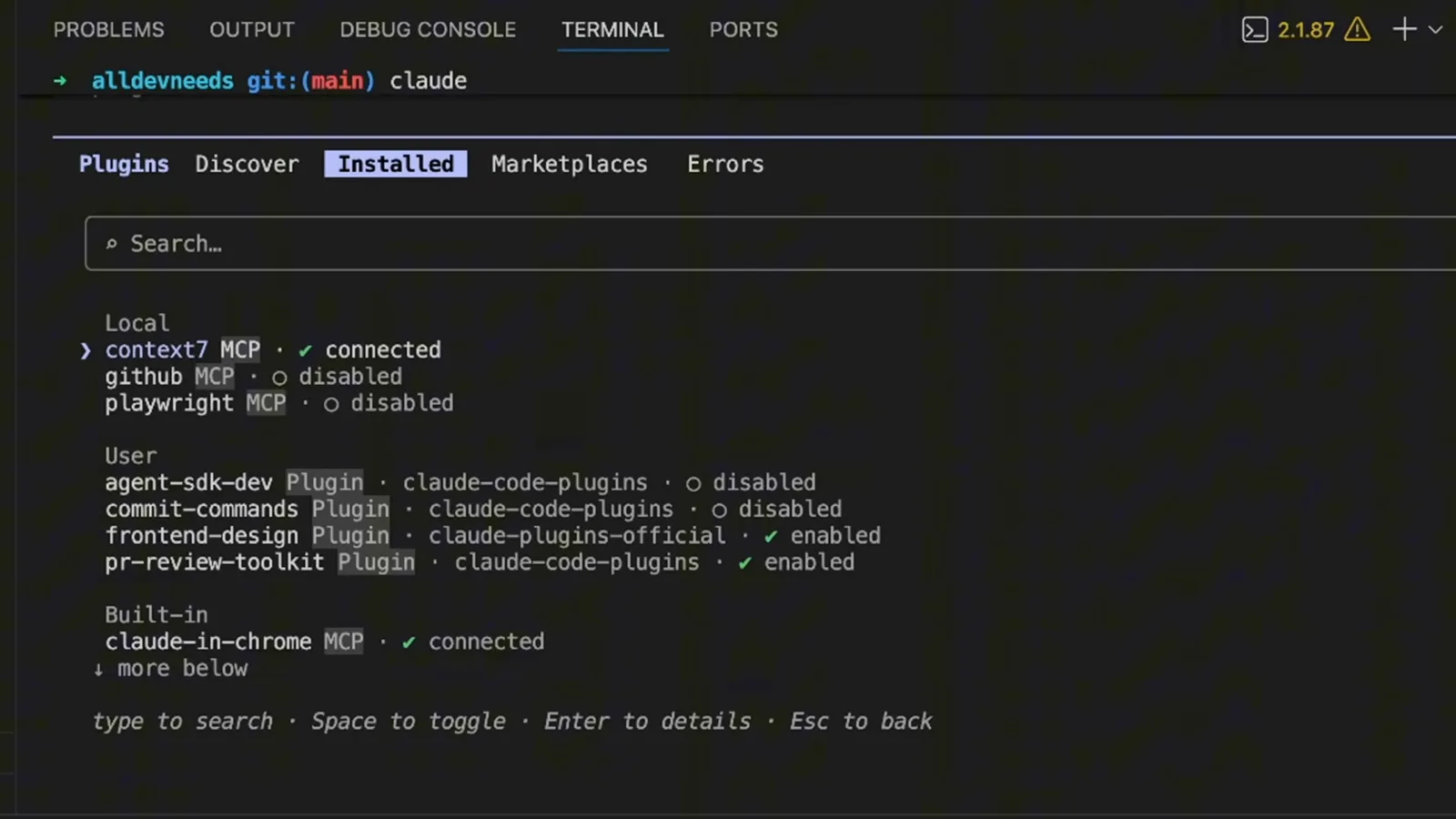Select the Installed plugins tab
The image size is (1456, 819).
click(396, 164)
